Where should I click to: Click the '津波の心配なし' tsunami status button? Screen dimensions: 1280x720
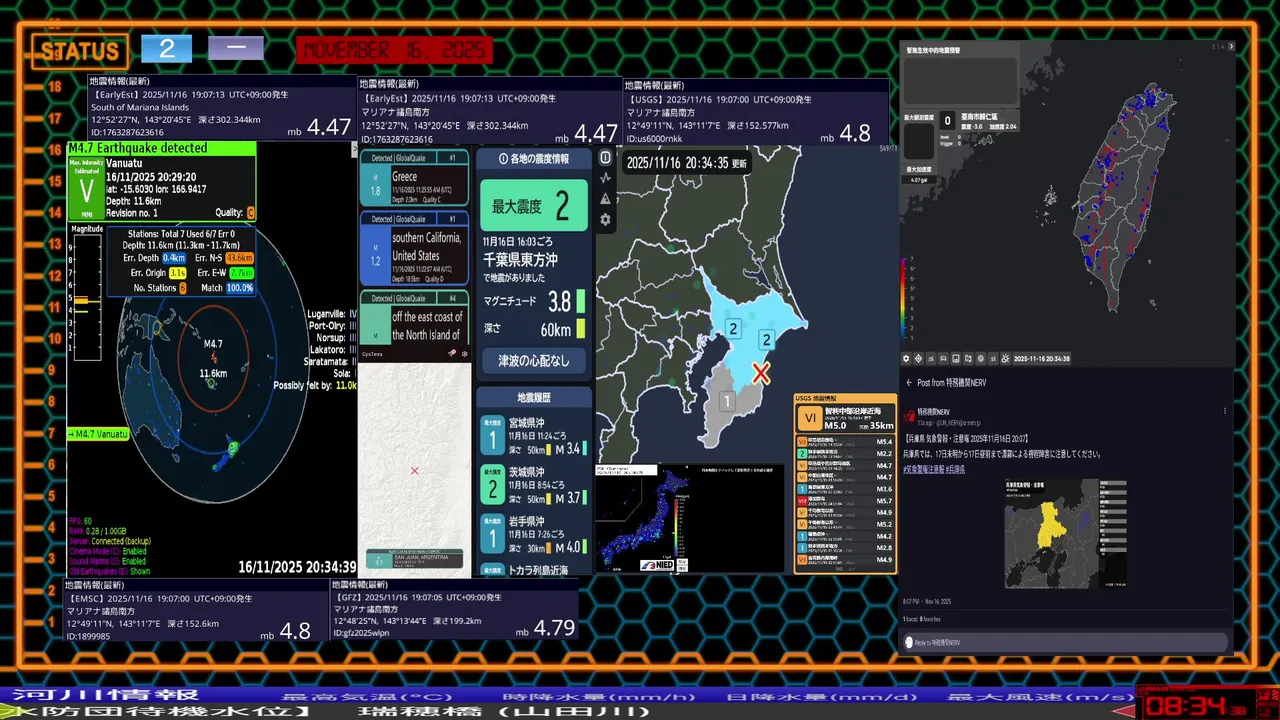(533, 360)
